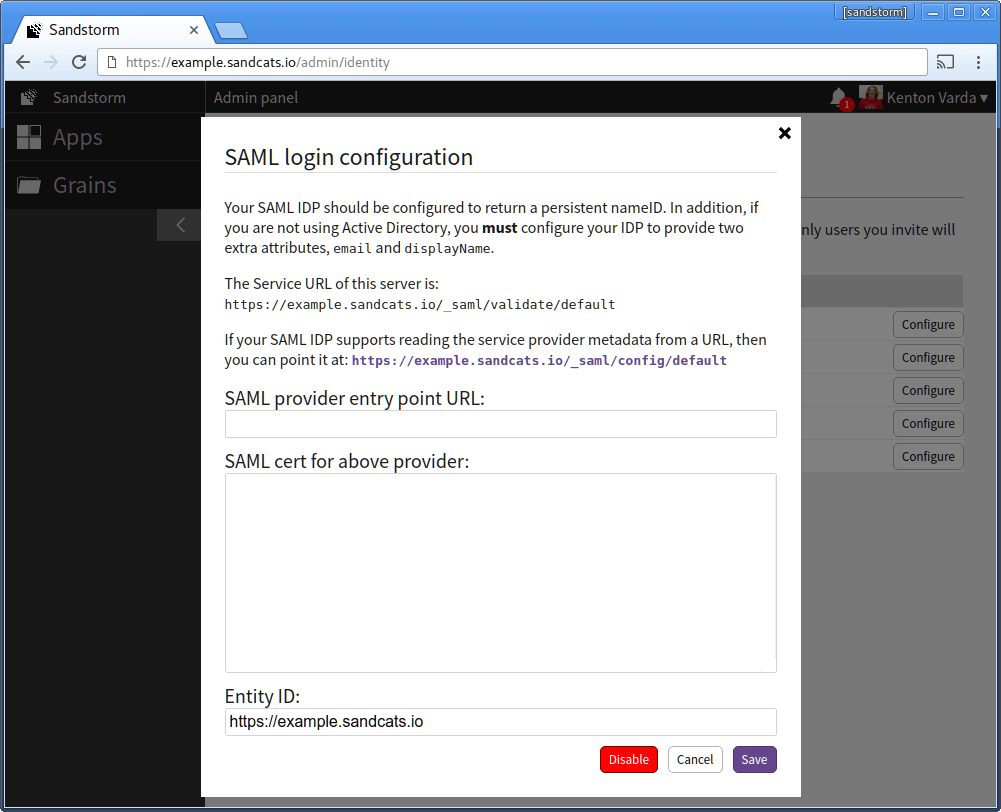Click the Apps grid icon
This screenshot has width=1001, height=812.
coord(29,137)
